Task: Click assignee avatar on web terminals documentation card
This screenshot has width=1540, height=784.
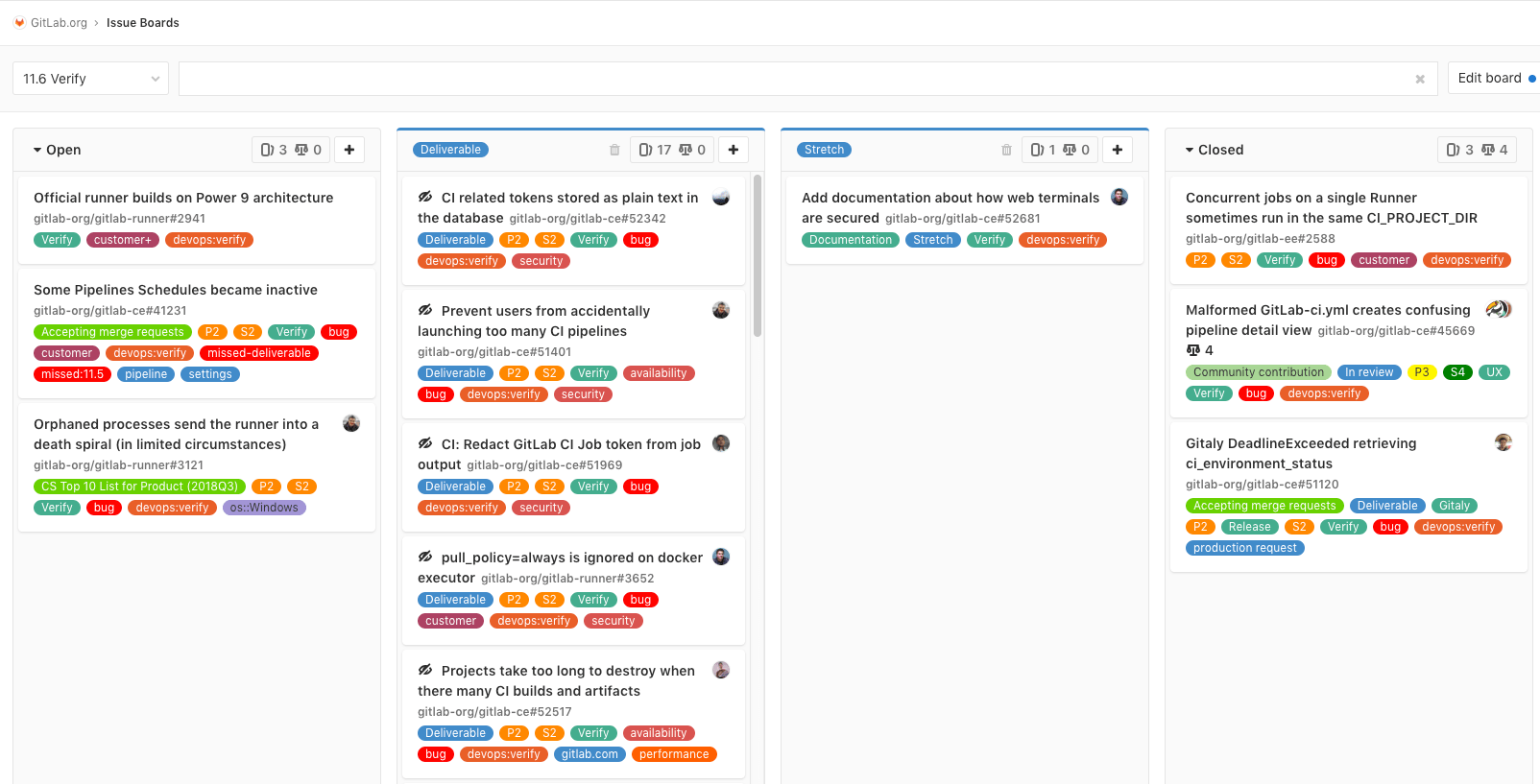Action: pos(1119,197)
